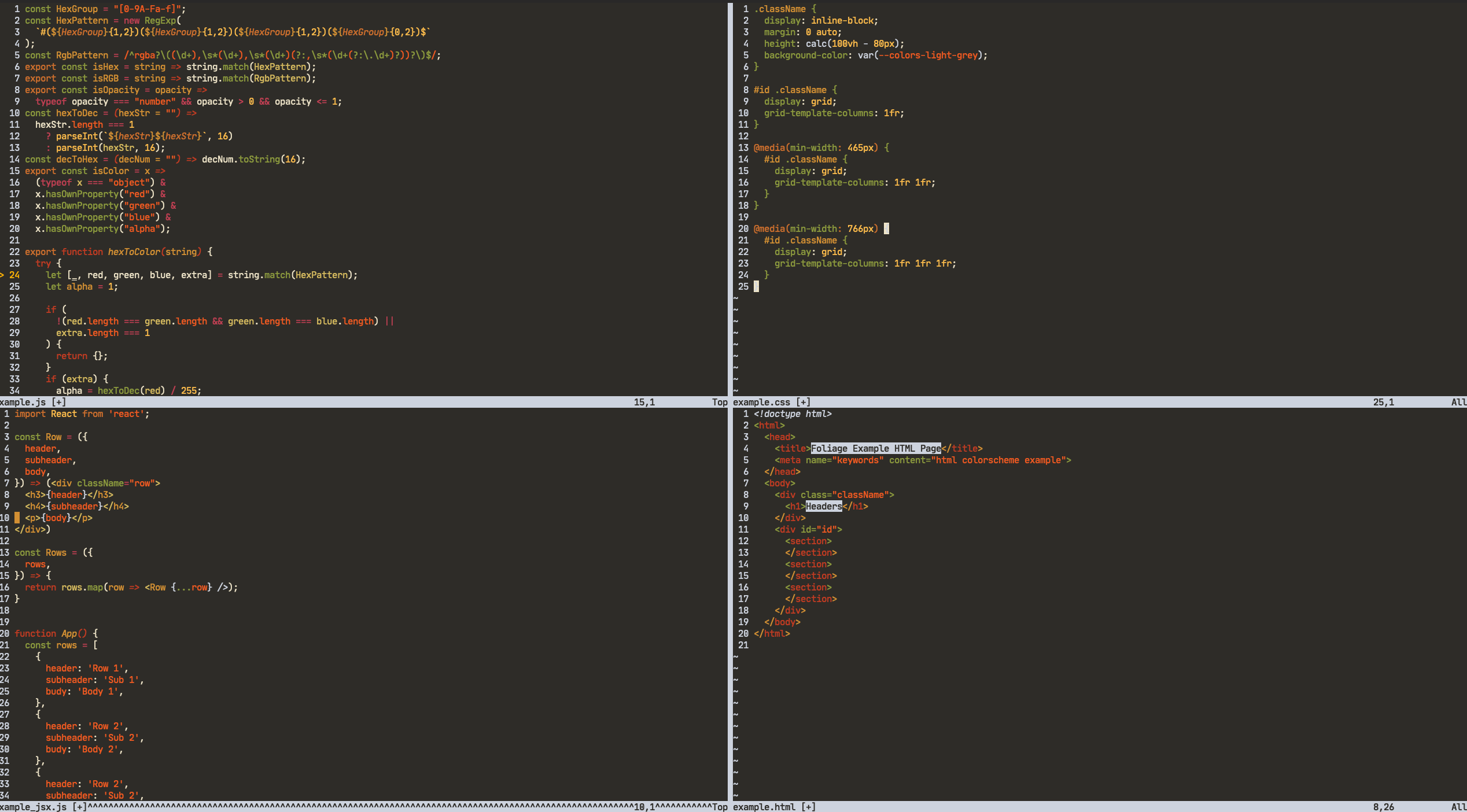This screenshot has height=812, width=1467.
Task: Click background-color: var(--colors-light-grey); line
Action: 876,55
